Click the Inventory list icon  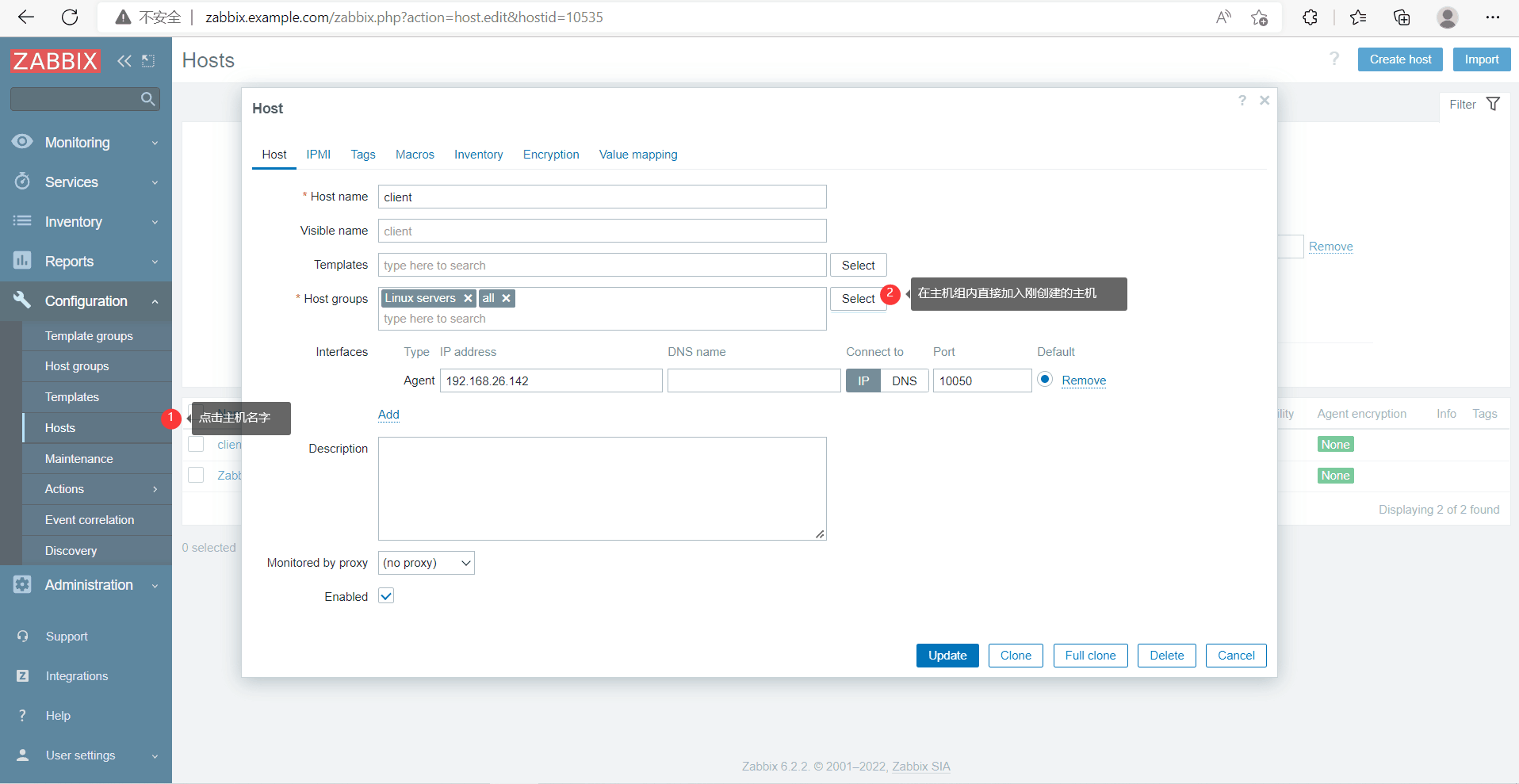click(22, 221)
